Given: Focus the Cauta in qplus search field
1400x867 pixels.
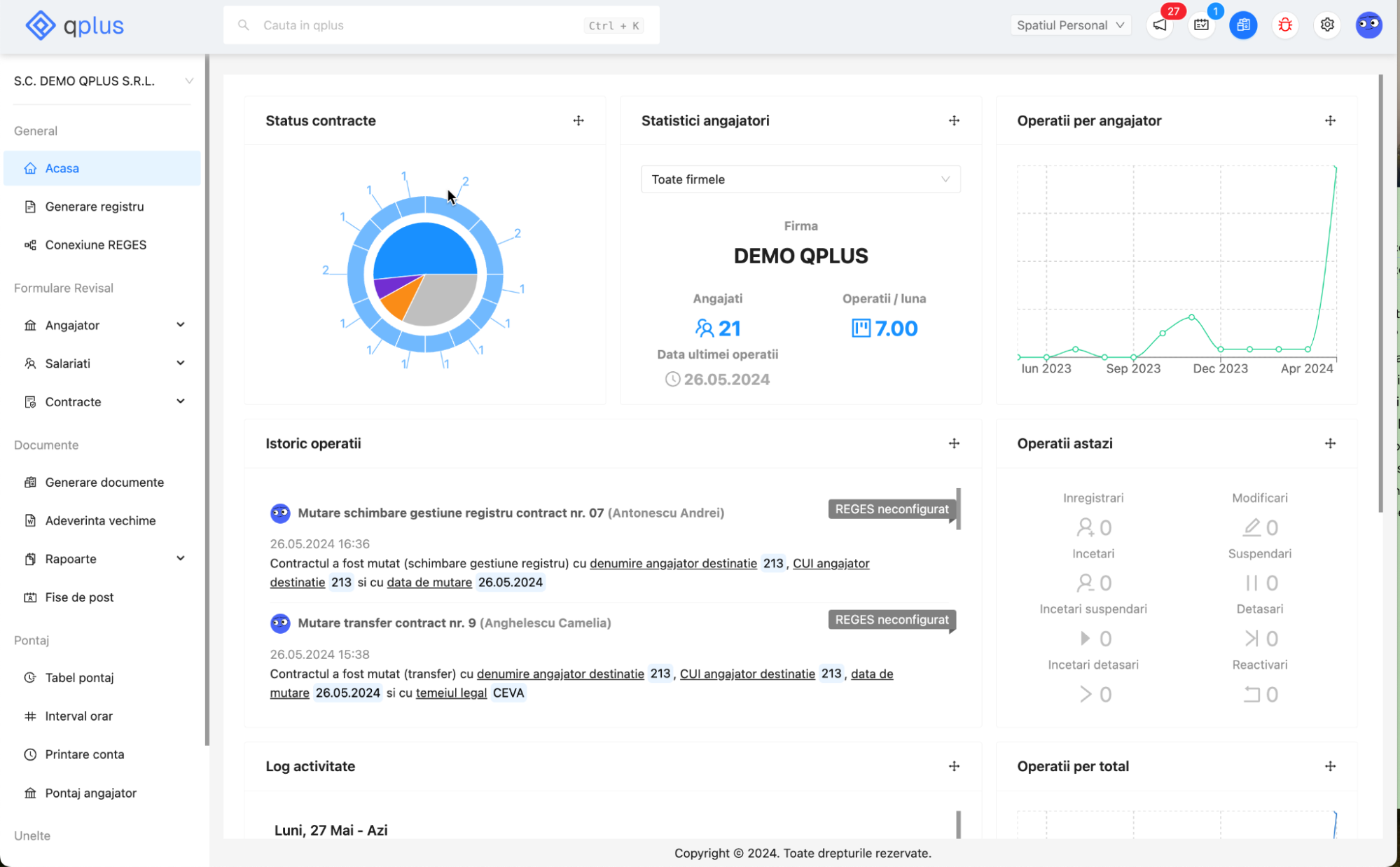Looking at the screenshot, I should (441, 25).
